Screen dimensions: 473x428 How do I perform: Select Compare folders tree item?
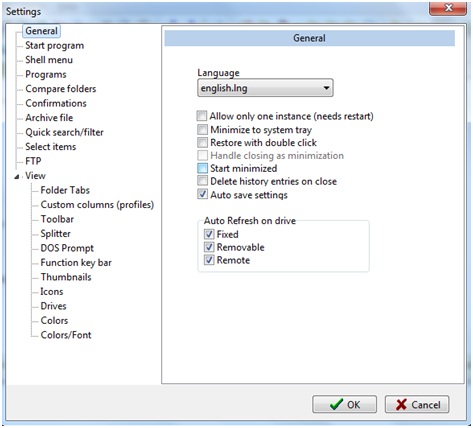[61, 89]
